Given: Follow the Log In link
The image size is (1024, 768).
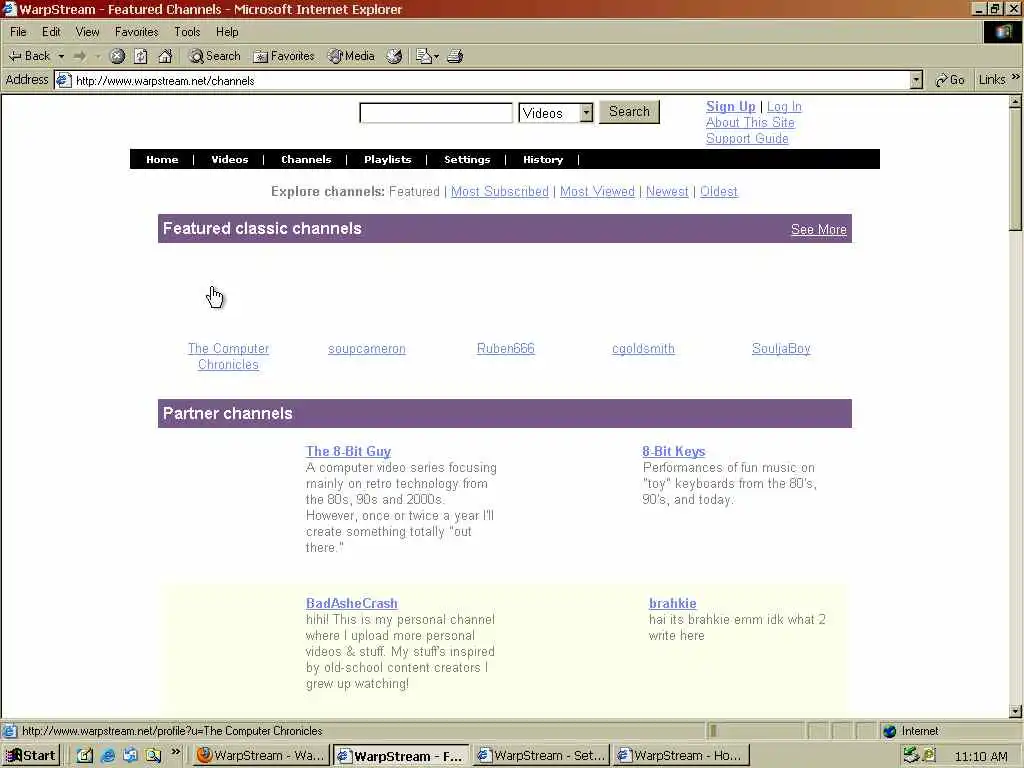Looking at the screenshot, I should (x=784, y=106).
